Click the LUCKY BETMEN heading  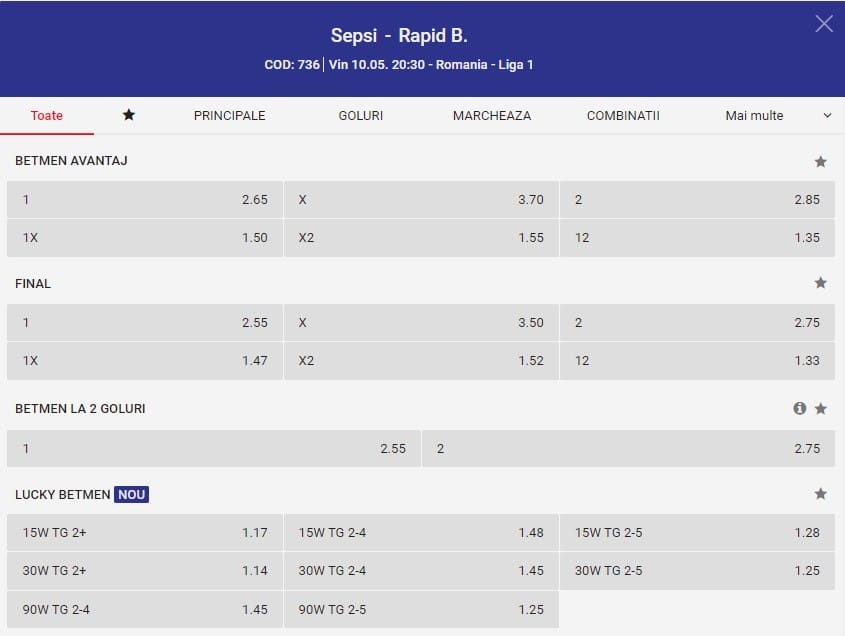pos(63,494)
